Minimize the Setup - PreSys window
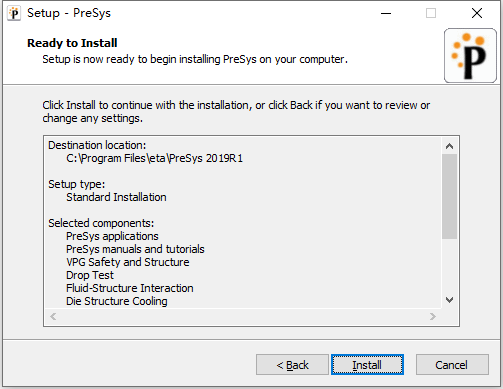 click(386, 14)
